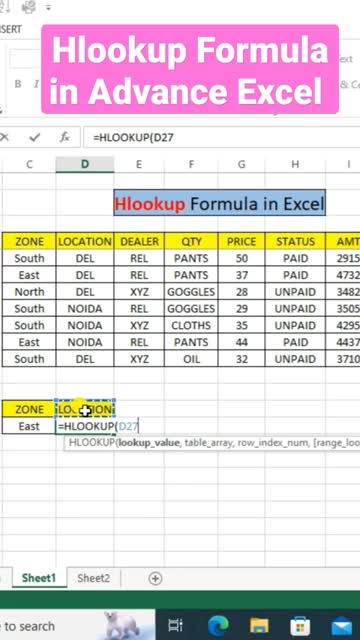
Task: Click the DEALER header cell
Action: click(x=139, y=241)
